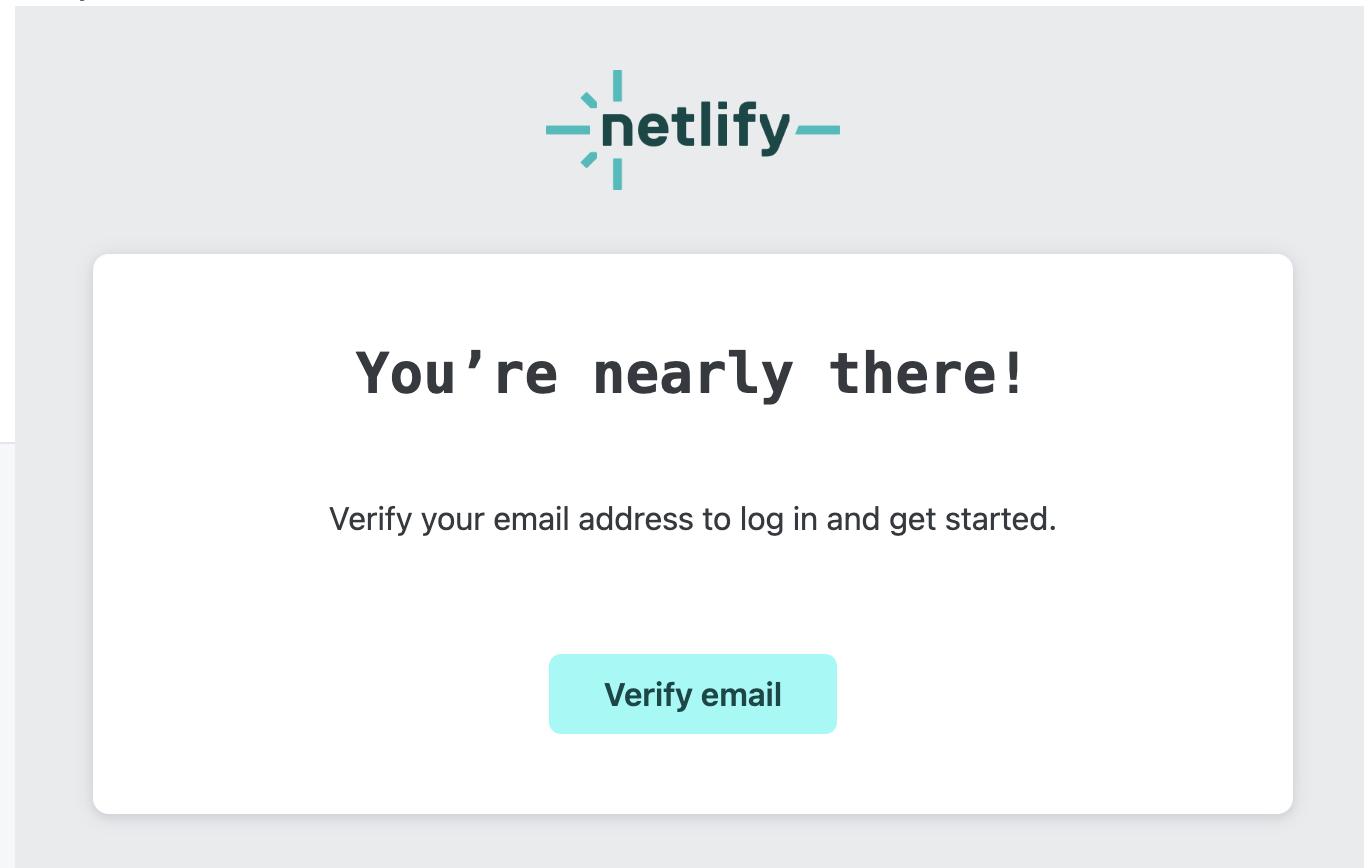Click the gray background below the white card
This screenshot has height=868, width=1364.
coord(692,842)
